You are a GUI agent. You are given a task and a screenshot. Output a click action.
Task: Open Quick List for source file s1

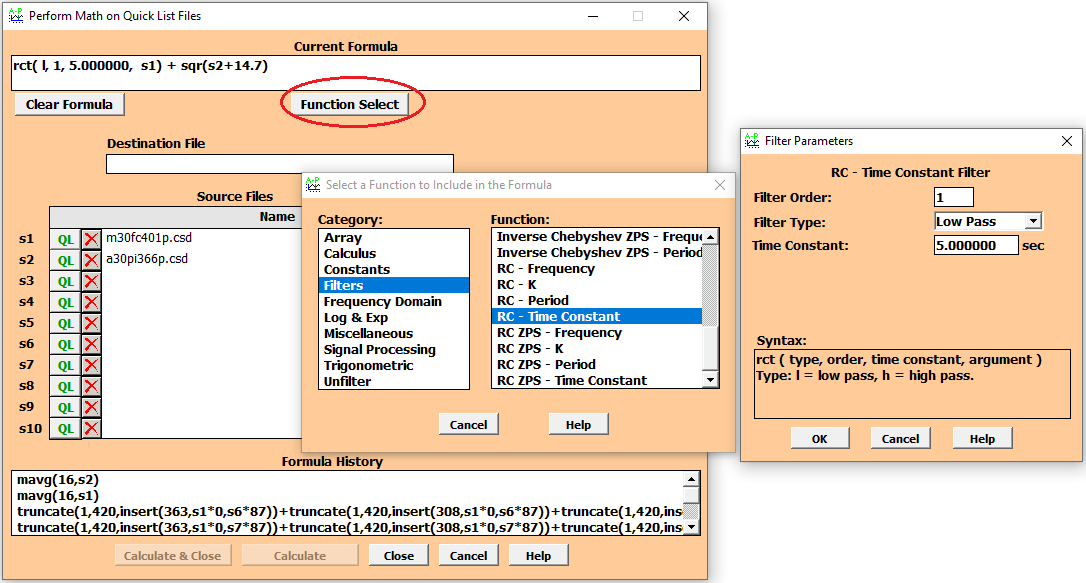click(65, 238)
